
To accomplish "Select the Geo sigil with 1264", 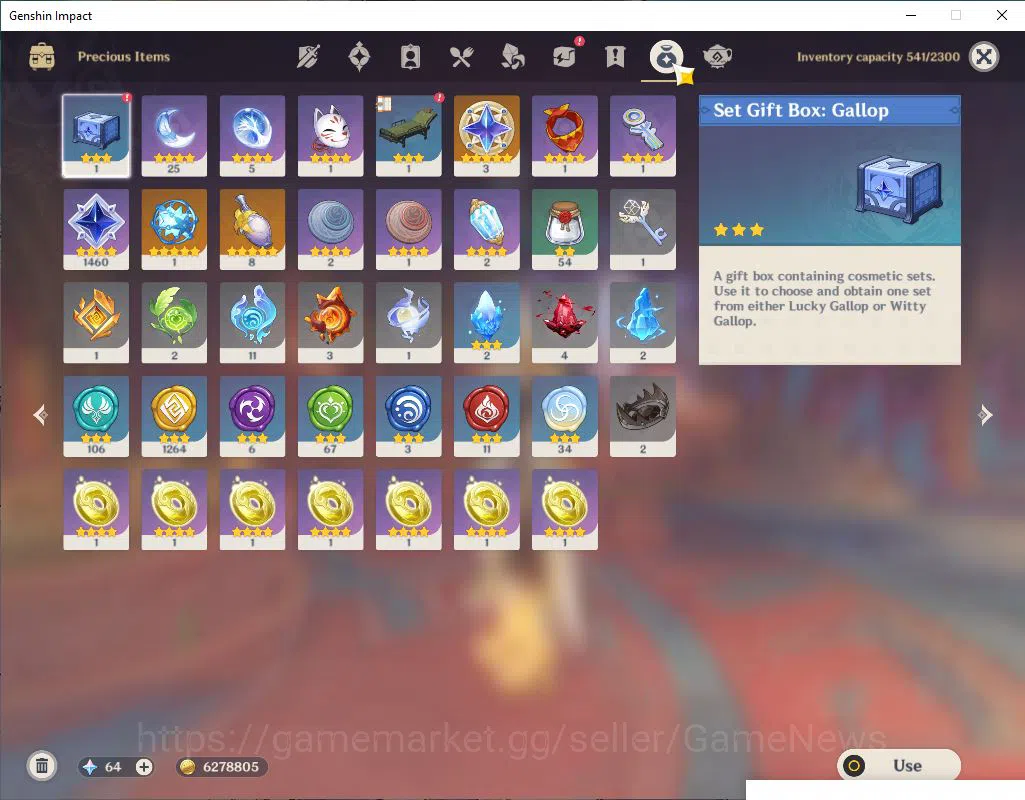I will point(174,416).
